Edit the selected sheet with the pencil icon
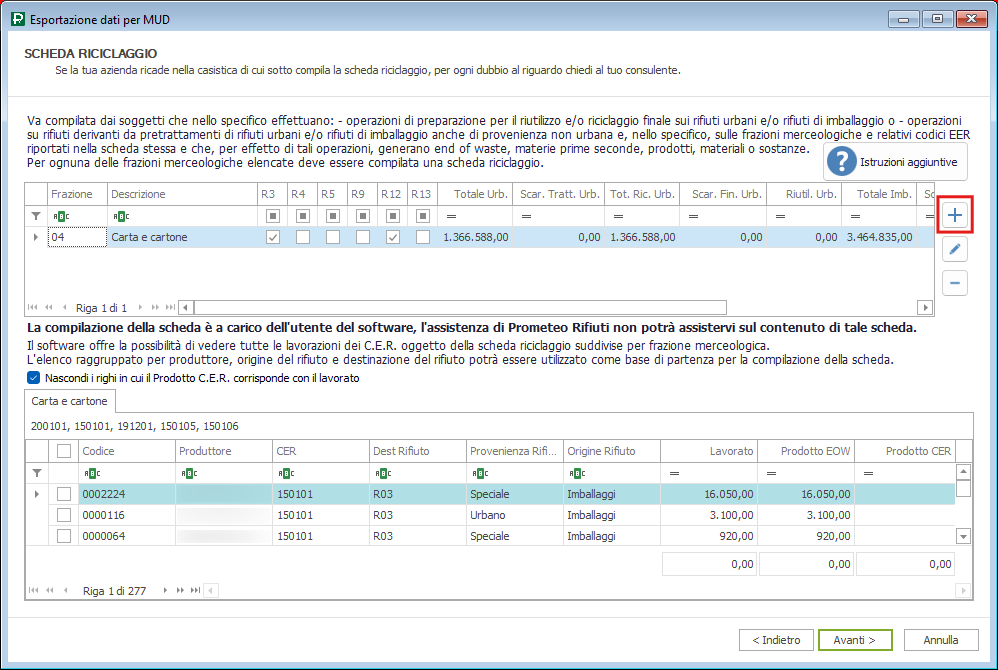 955,249
